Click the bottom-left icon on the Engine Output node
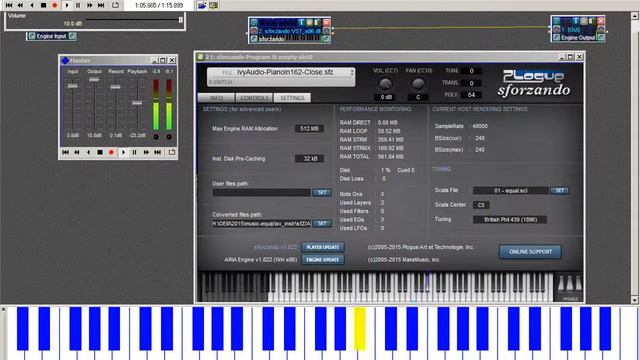Screen dimensions: 640x360 pos(556,37)
